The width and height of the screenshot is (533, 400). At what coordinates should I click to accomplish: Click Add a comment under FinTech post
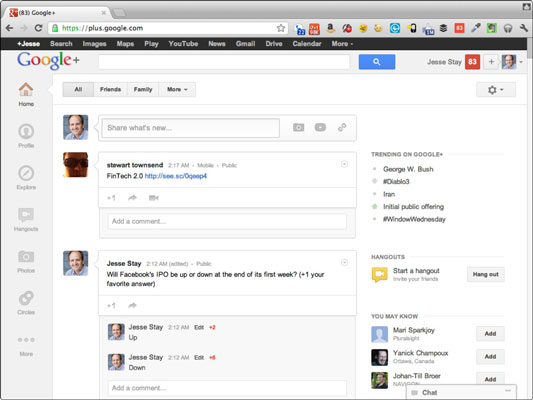[227, 222]
